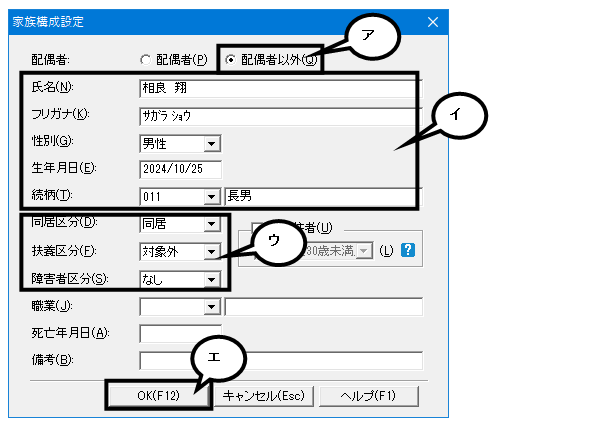Image resolution: width=599 pixels, height=437 pixels.
Task: Click the フリガナ field with ｻｶﾞﾗ ｼｮｳ
Action: click(x=281, y=116)
